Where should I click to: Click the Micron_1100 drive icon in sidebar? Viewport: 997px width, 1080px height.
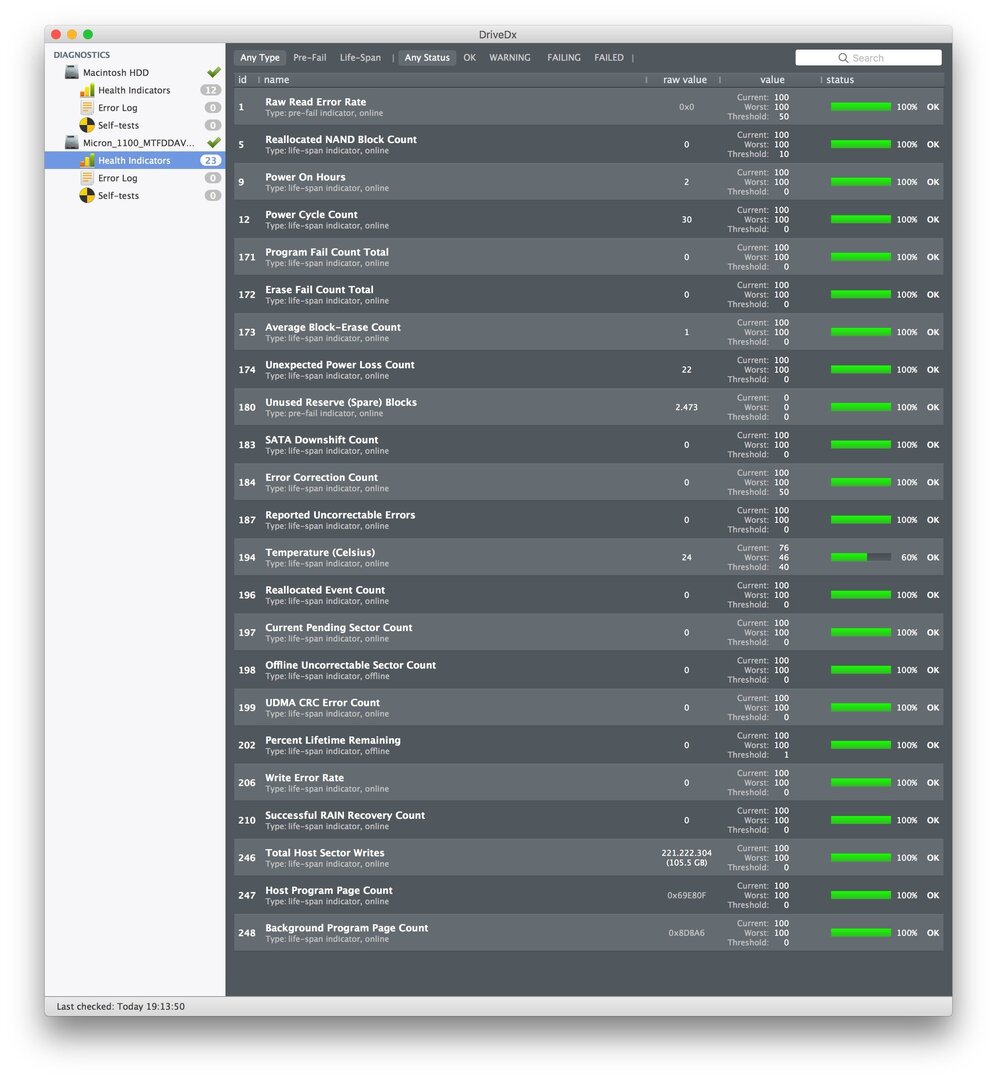coord(72,143)
